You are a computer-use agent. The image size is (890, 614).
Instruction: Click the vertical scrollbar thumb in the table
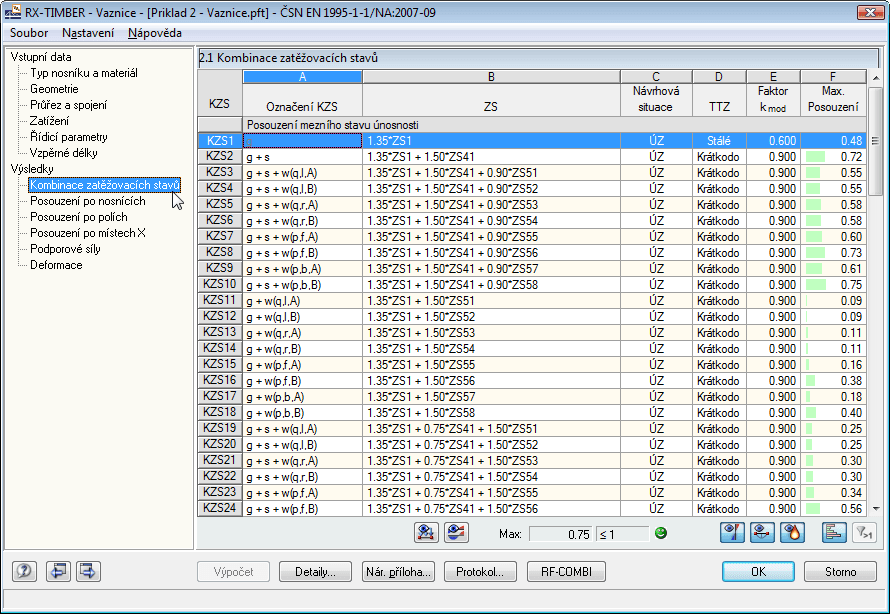[x=875, y=141]
